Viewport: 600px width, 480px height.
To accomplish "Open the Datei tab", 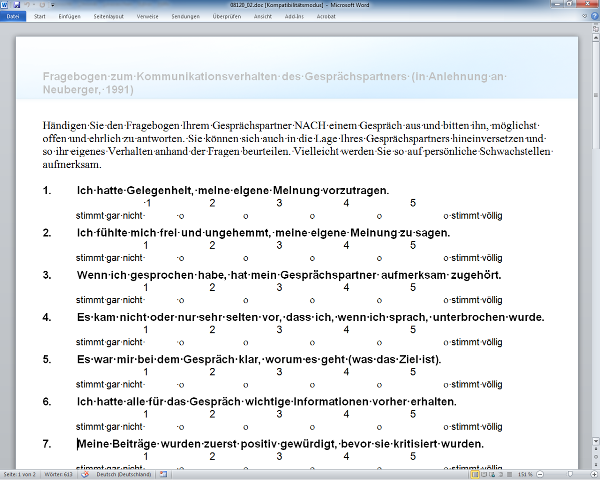I will [x=13, y=17].
